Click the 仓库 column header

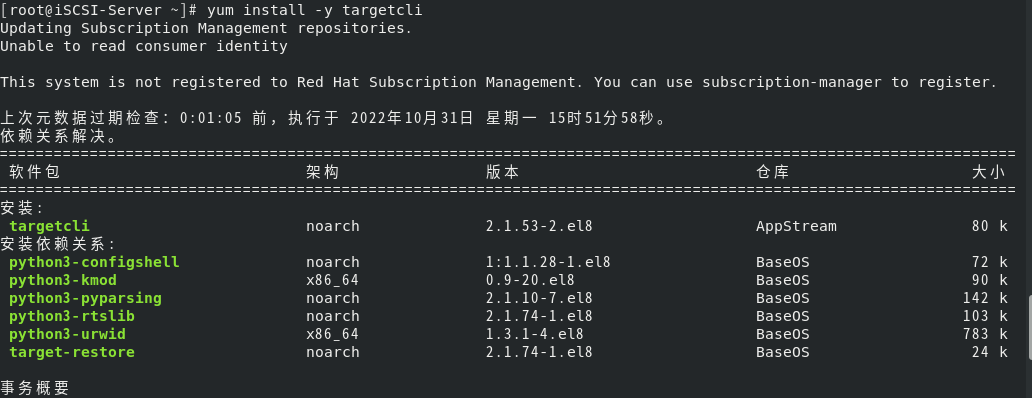click(x=773, y=172)
